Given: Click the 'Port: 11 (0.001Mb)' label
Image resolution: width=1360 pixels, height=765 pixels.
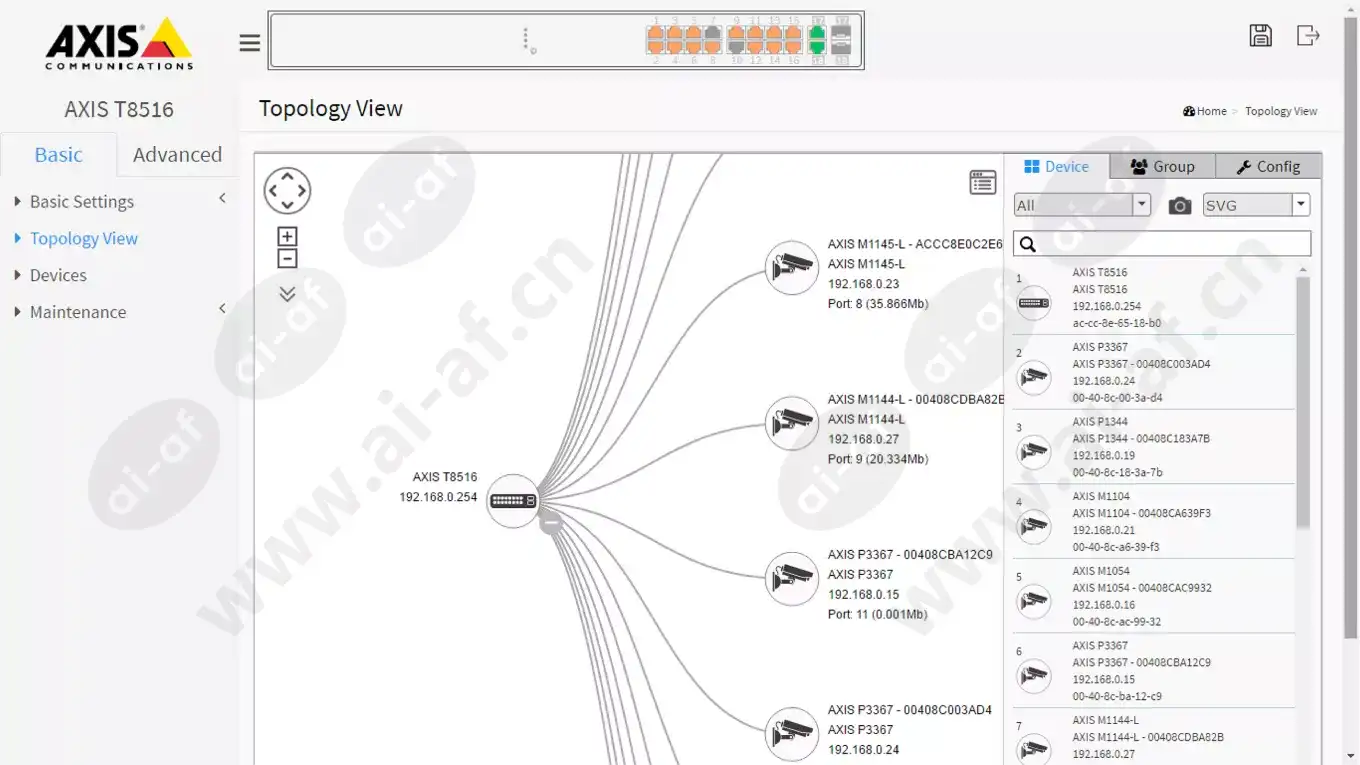Looking at the screenshot, I should [x=877, y=614].
